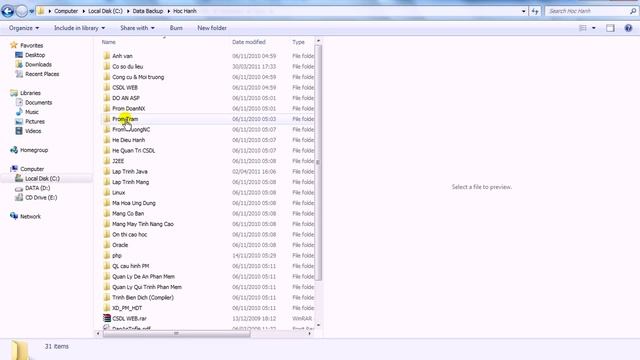Screen dimensions: 640x360
Task: Select Local Disk (C:) breadcrumb
Action: pyautogui.click(x=105, y=11)
